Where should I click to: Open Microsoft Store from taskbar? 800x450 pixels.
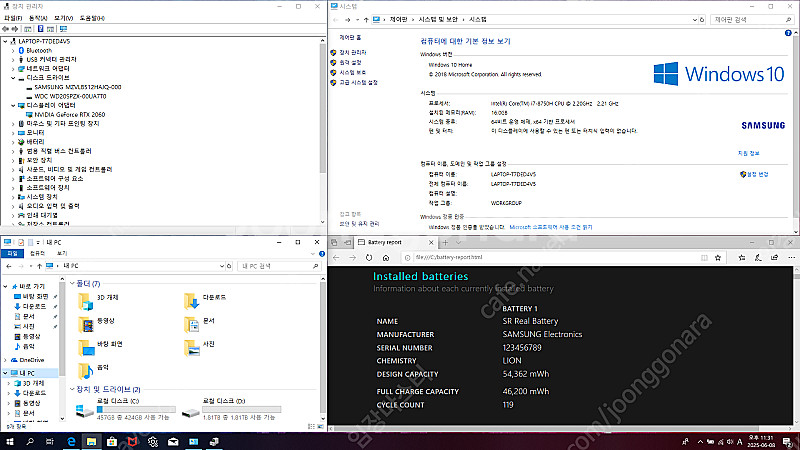pyautogui.click(x=112, y=441)
